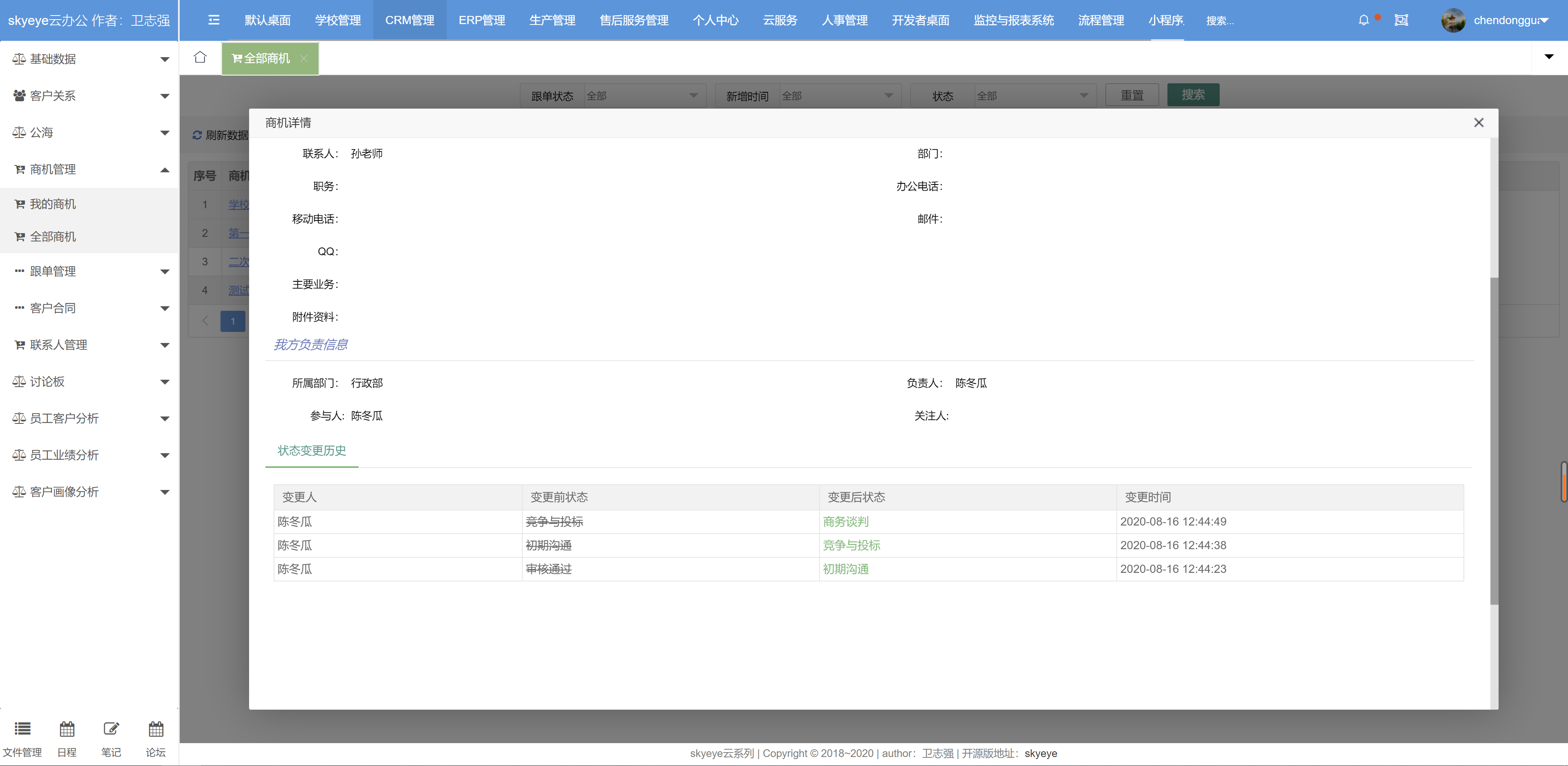
Task: Open 我的商机 in sidebar
Action: pos(53,204)
